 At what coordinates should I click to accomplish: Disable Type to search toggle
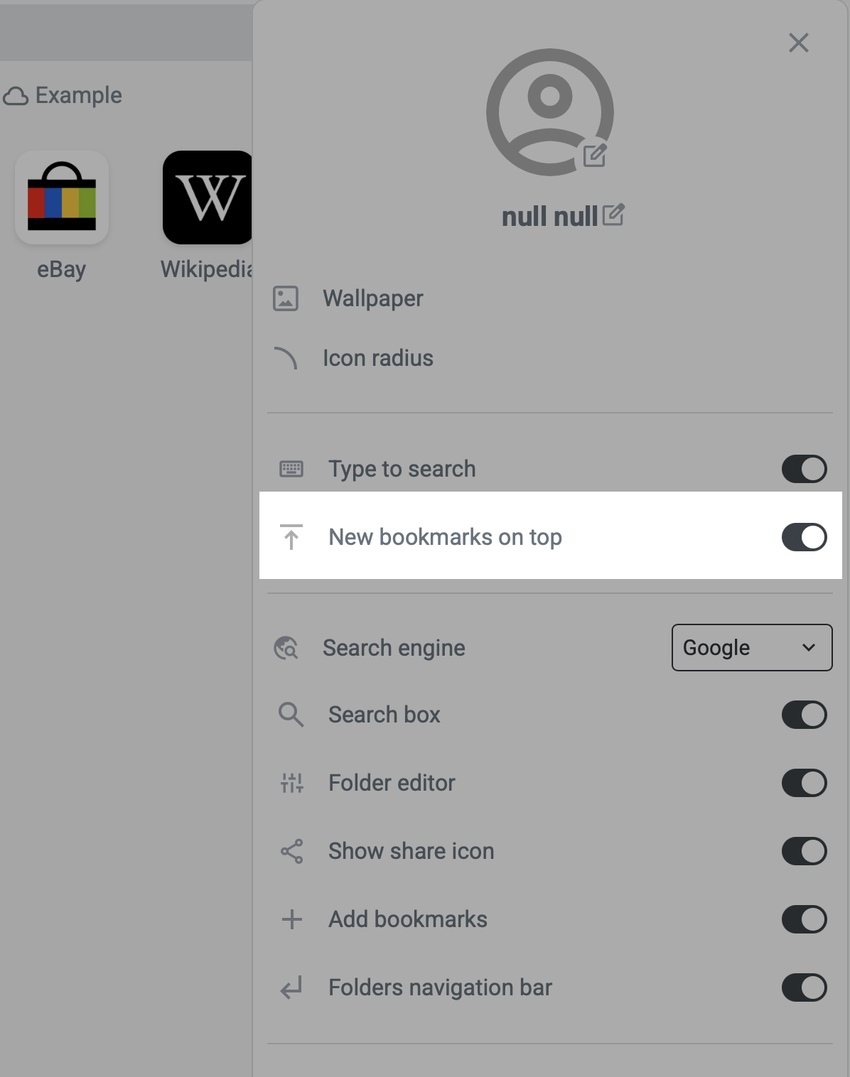click(804, 469)
